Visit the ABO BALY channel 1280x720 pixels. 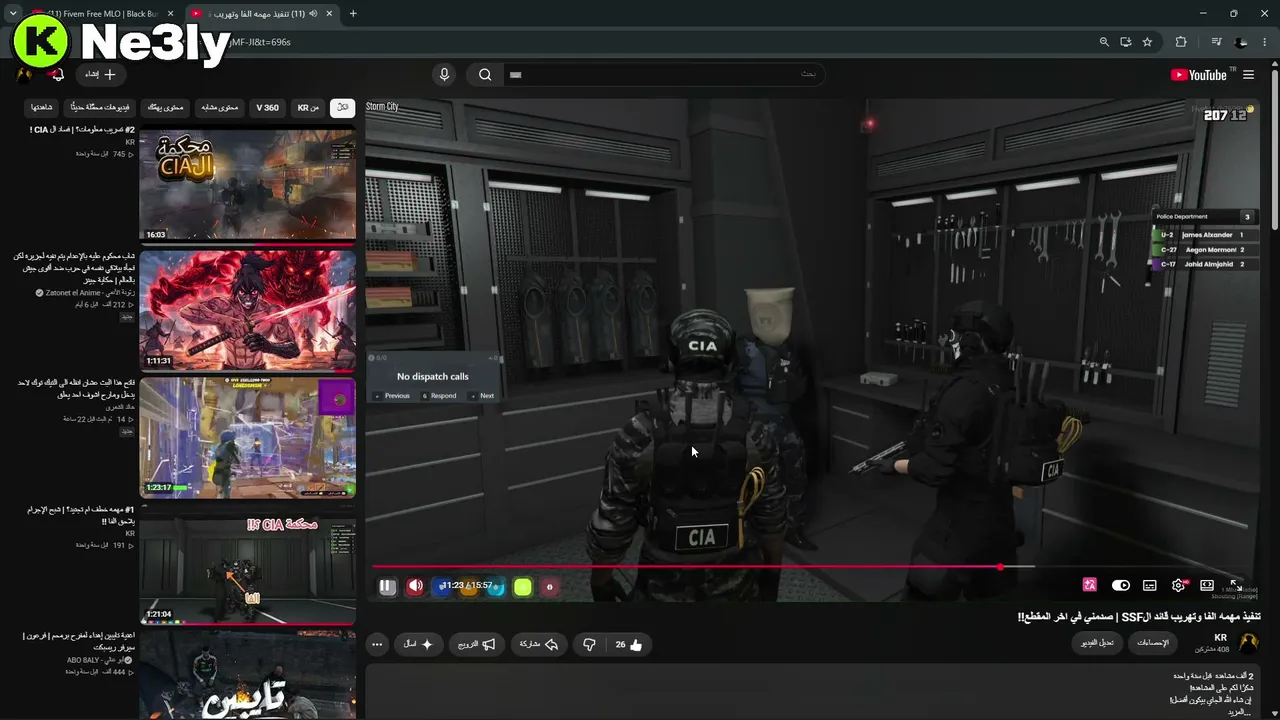(x=86, y=659)
